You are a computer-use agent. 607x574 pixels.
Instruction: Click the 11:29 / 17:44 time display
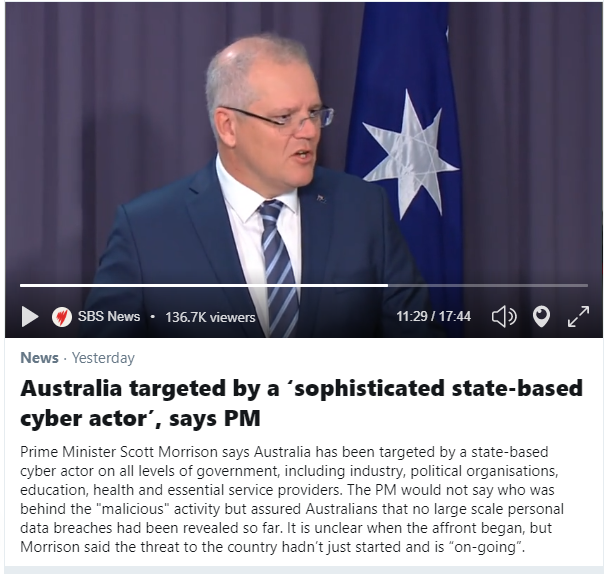click(433, 316)
